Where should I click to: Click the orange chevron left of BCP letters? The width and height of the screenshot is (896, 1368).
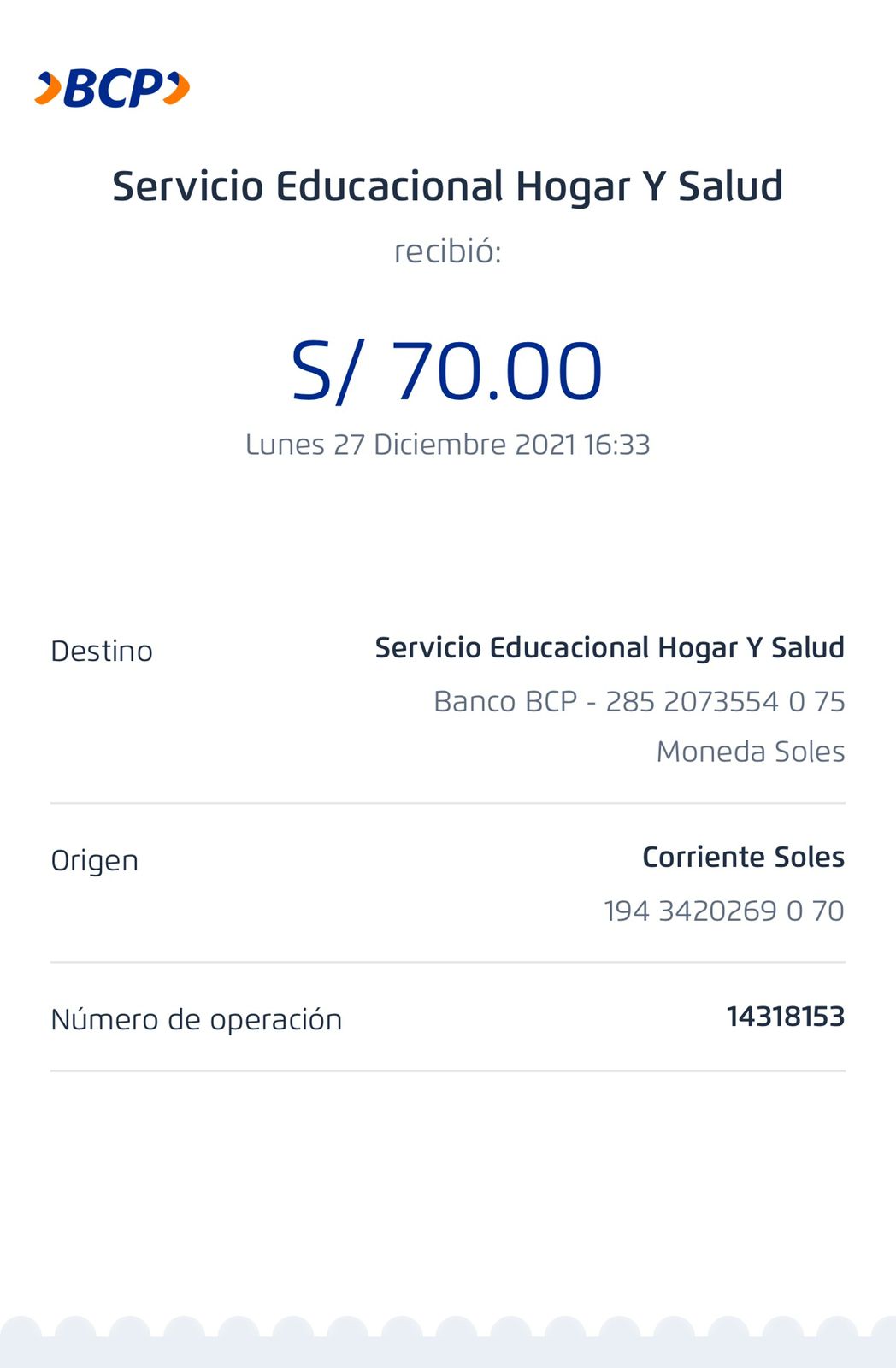click(49, 89)
